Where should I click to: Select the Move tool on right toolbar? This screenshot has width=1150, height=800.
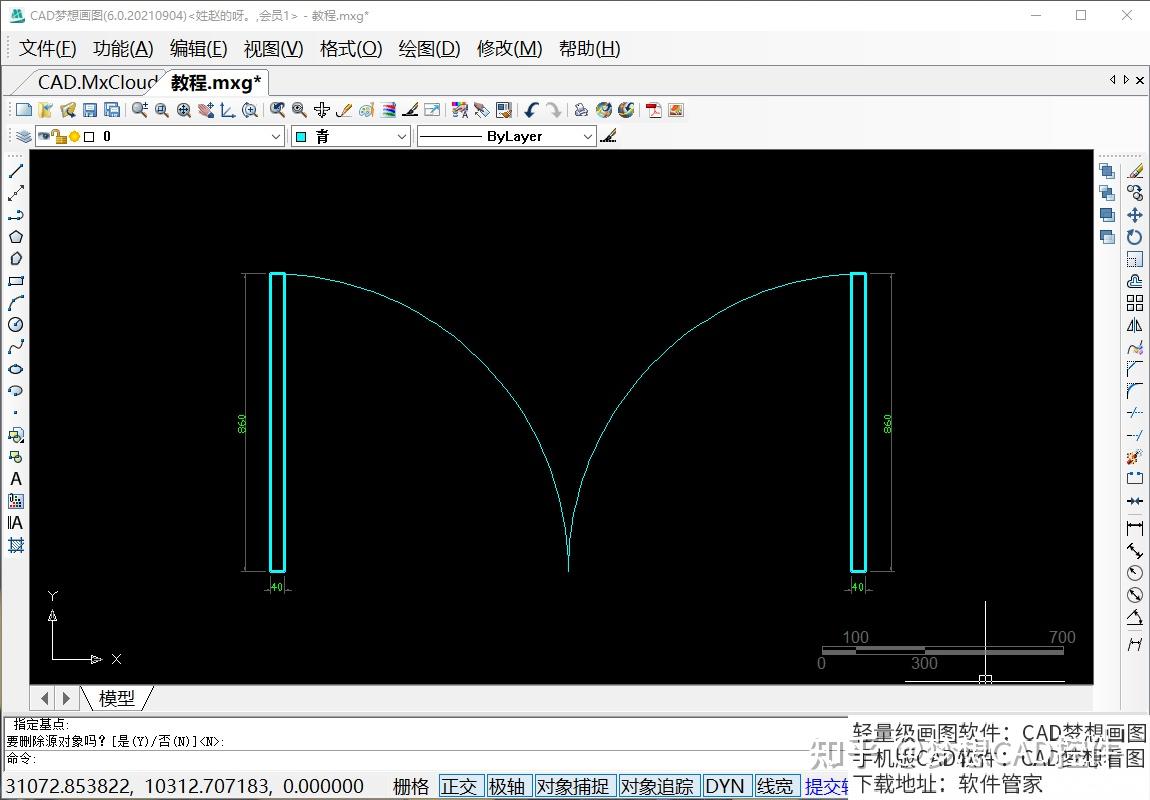tap(1135, 215)
